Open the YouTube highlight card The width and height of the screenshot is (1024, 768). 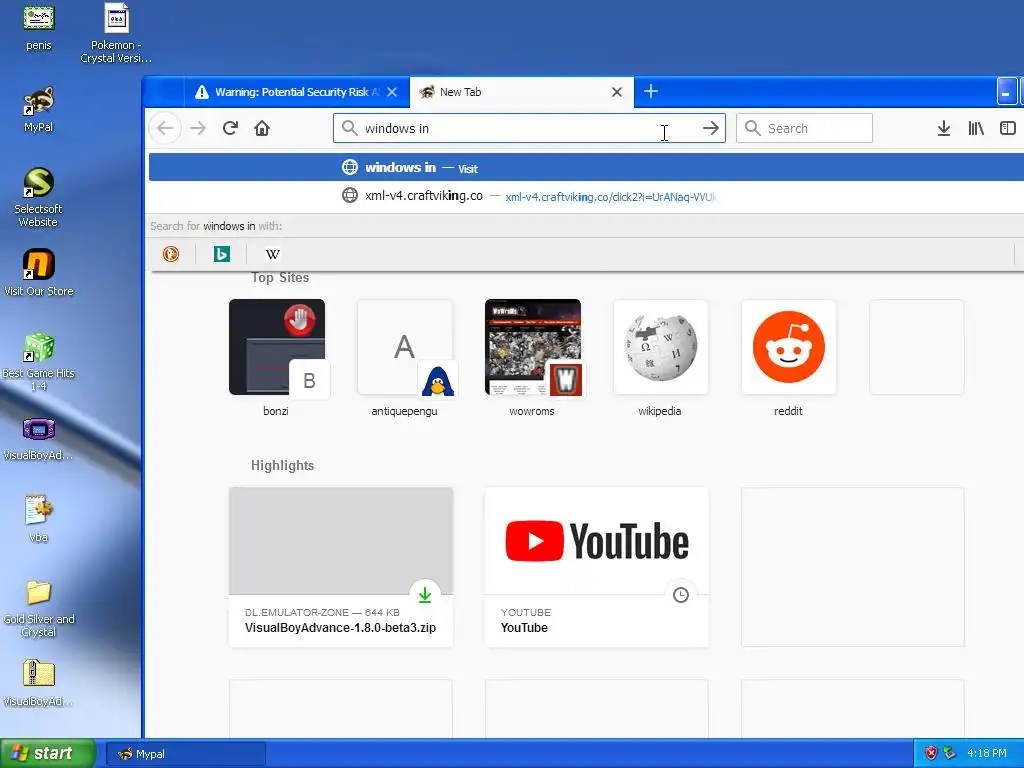pos(597,567)
